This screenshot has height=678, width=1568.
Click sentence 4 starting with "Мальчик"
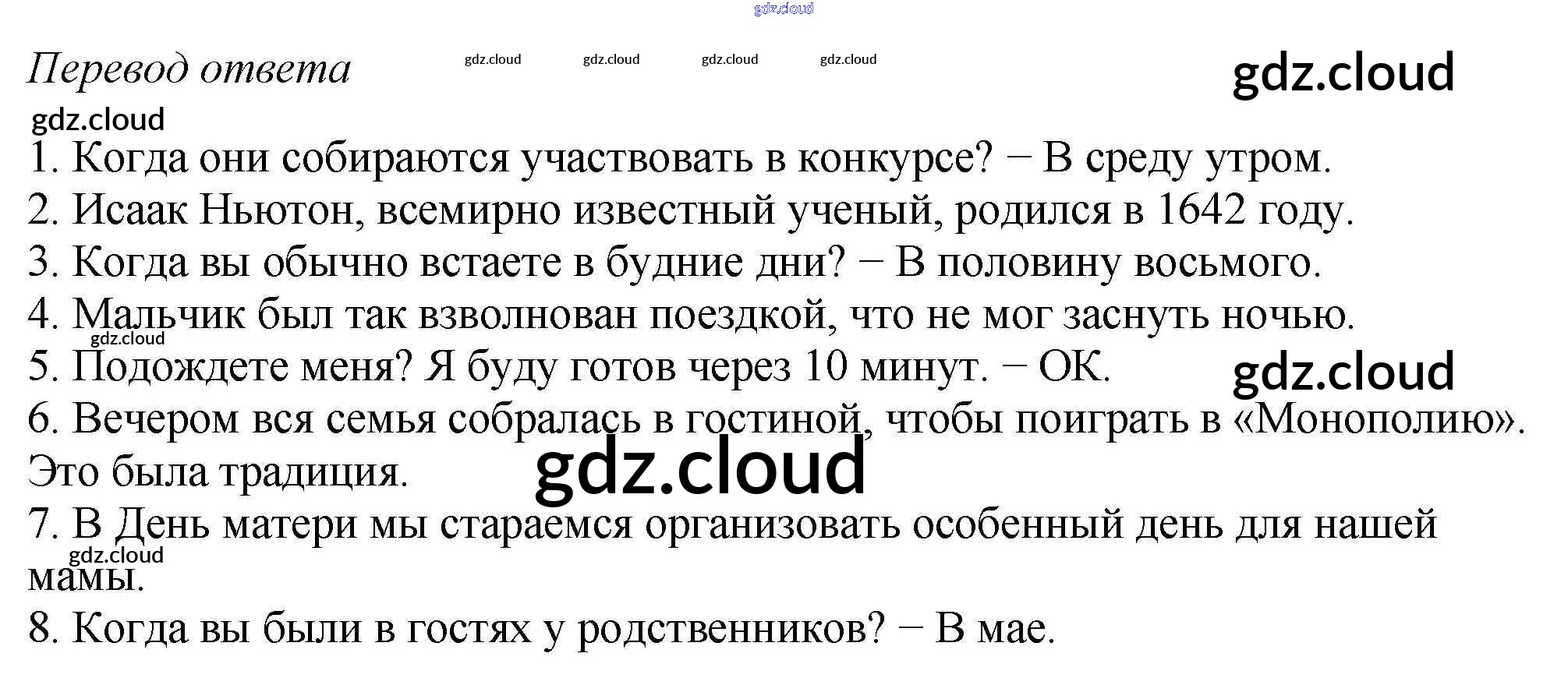click(x=690, y=315)
